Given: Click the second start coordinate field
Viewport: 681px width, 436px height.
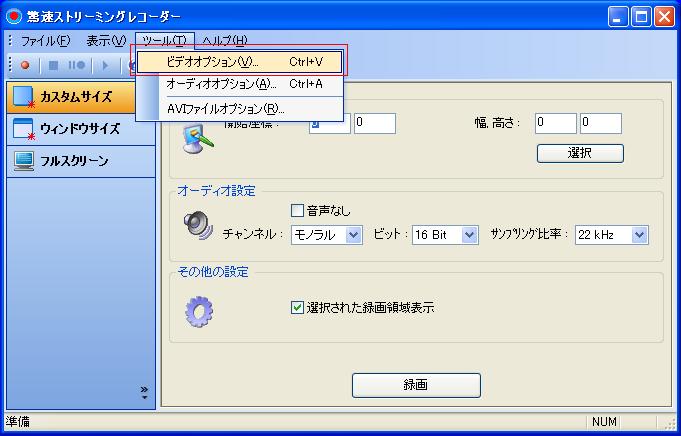Looking at the screenshot, I should [375, 123].
